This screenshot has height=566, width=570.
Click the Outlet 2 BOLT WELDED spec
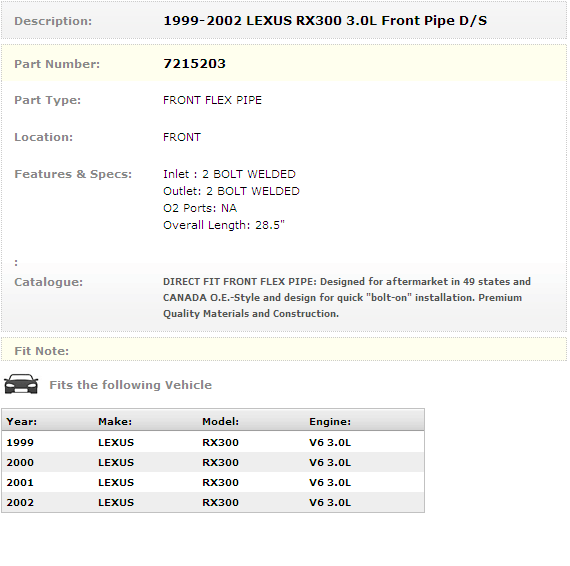pyautogui.click(x=231, y=191)
